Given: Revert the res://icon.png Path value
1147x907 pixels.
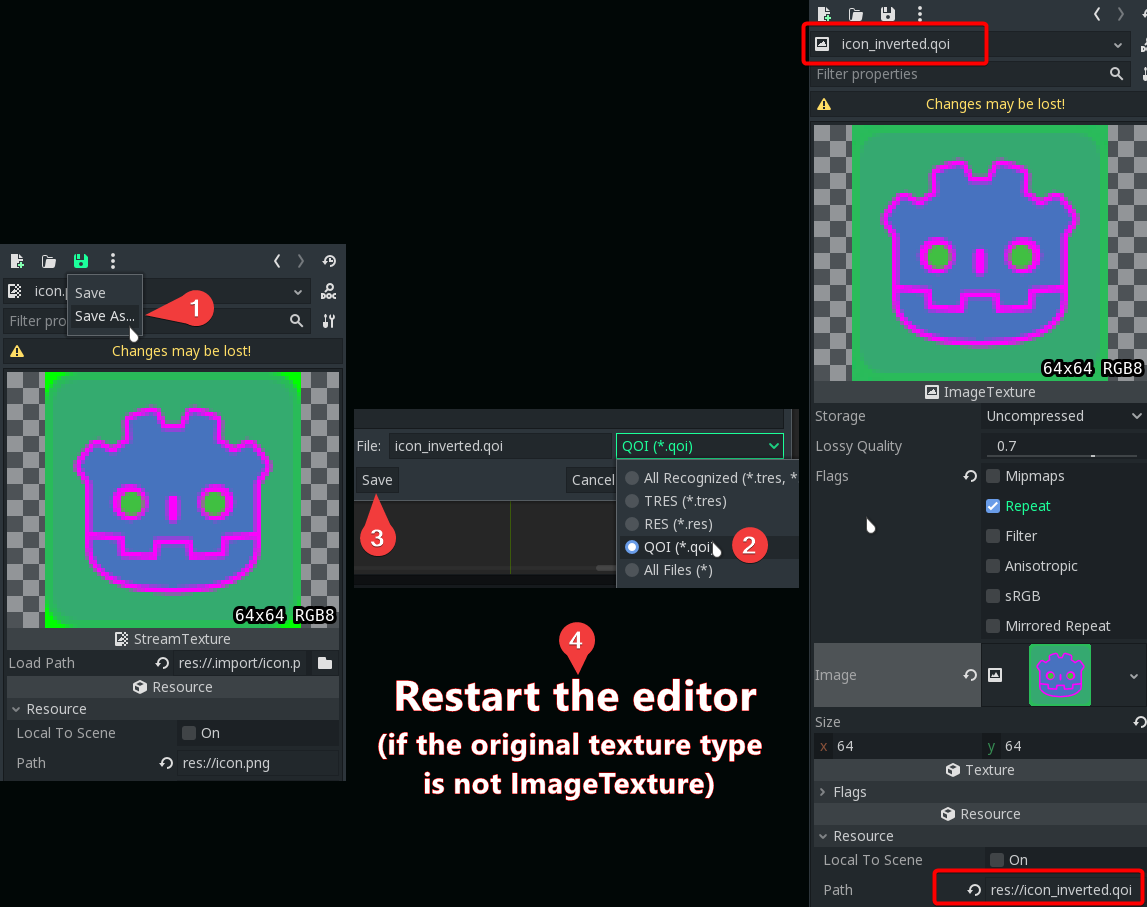Looking at the screenshot, I should pos(166,763).
